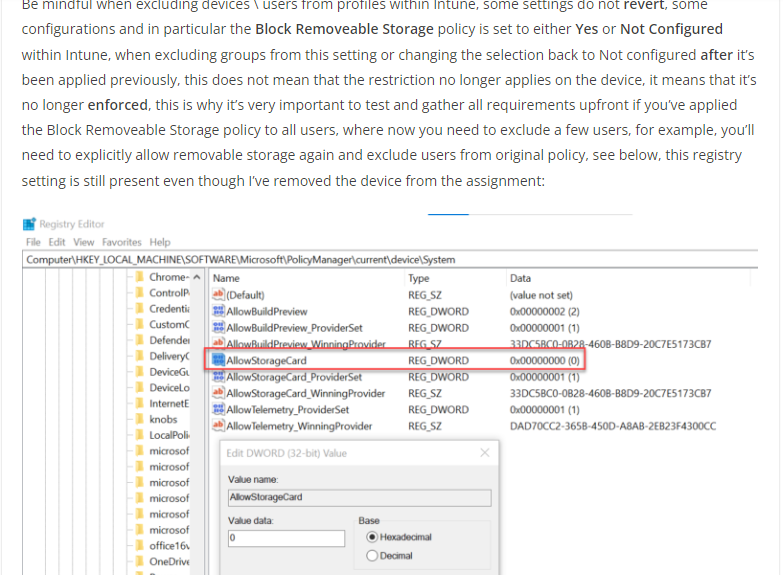This screenshot has width=783, height=575.
Task: Click the AllowStorageCard_ProviderSet DWORD icon
Action: point(218,377)
